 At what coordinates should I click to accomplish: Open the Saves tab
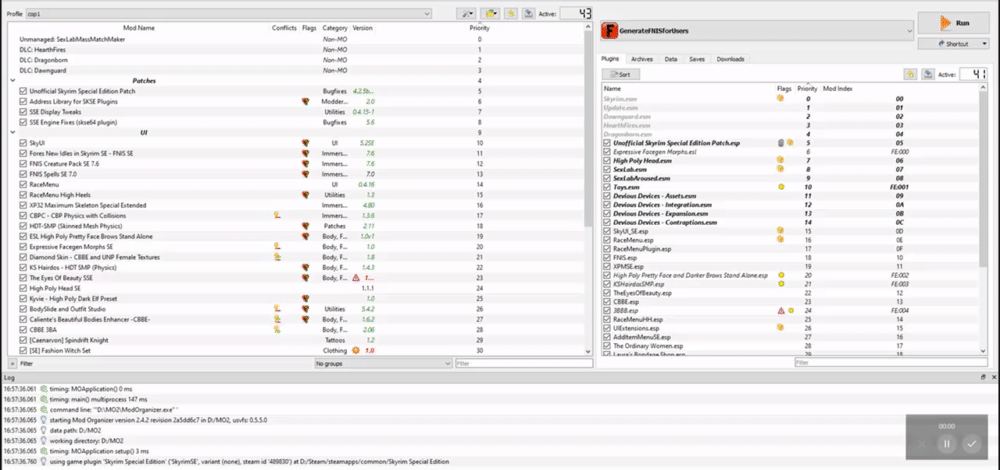point(696,59)
